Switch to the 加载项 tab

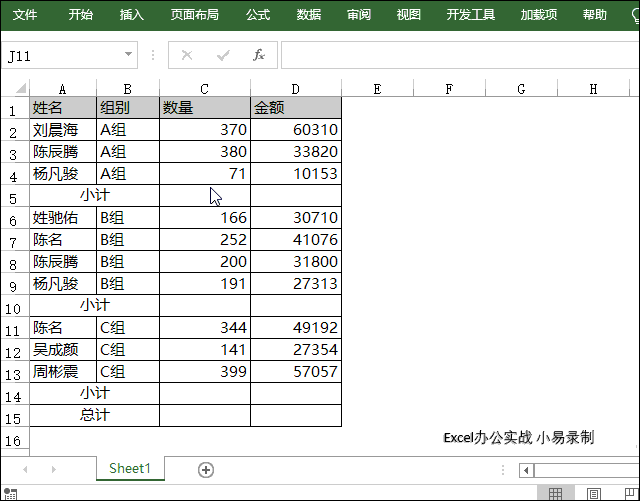click(539, 15)
